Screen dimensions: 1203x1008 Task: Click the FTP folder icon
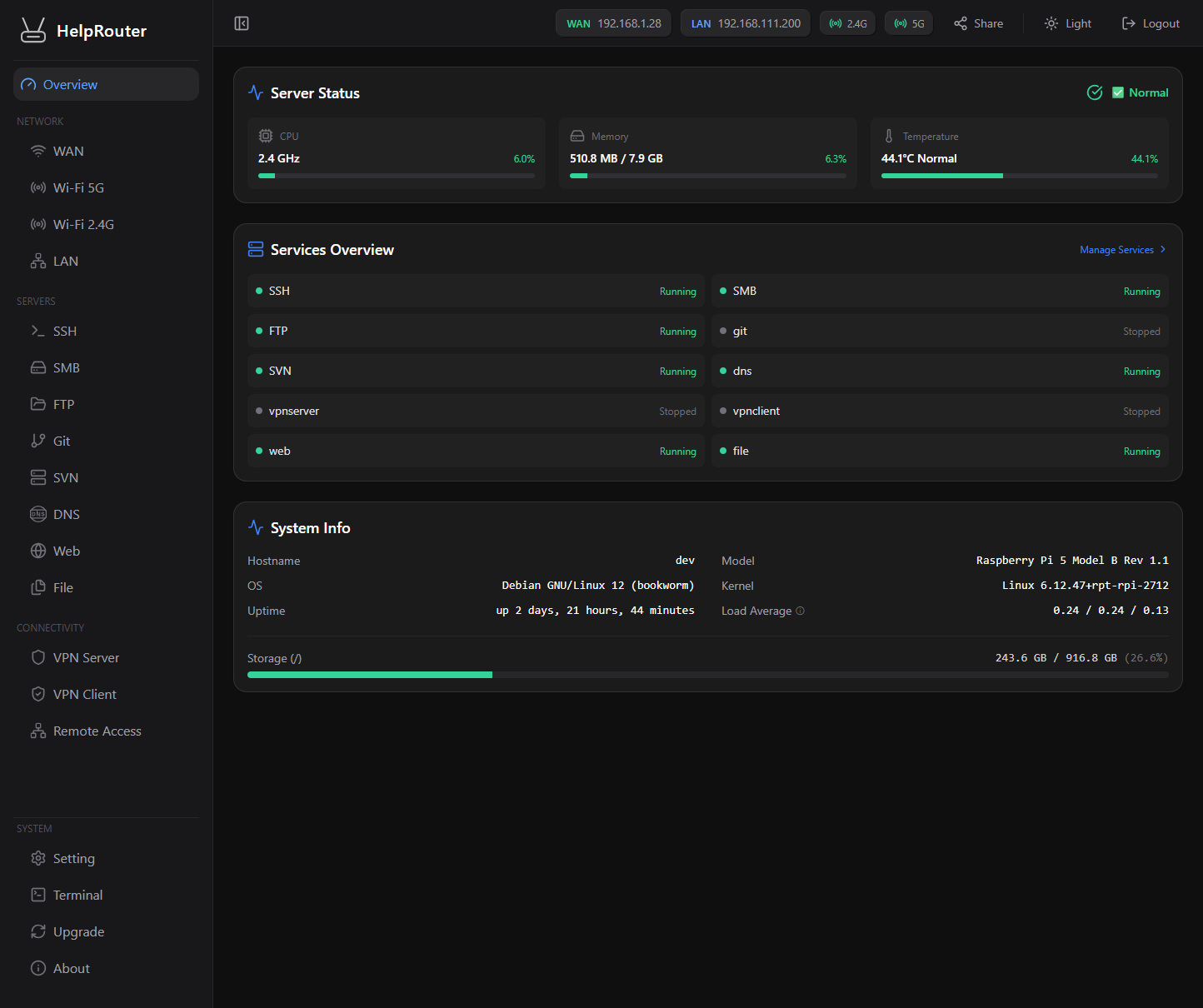[x=38, y=404]
